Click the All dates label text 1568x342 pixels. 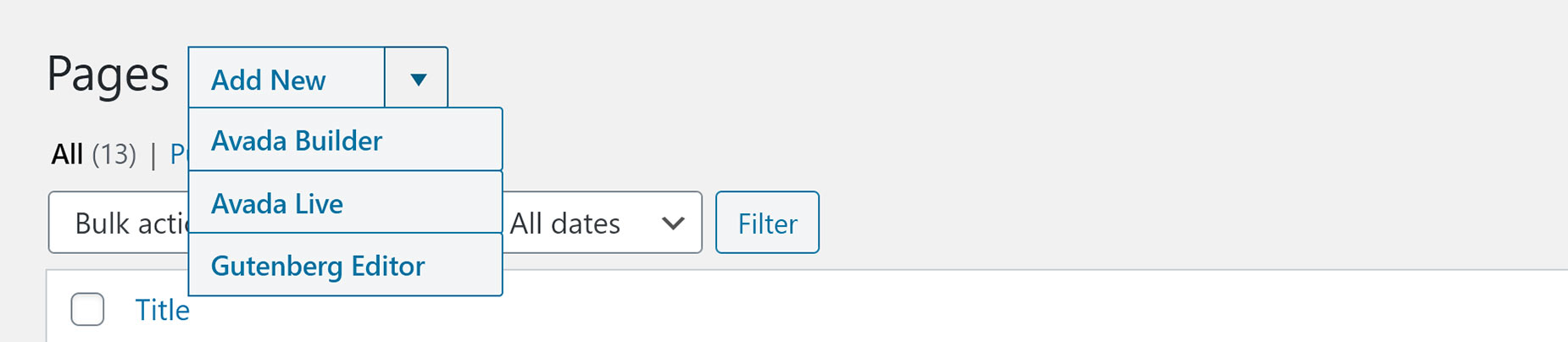pos(565,223)
